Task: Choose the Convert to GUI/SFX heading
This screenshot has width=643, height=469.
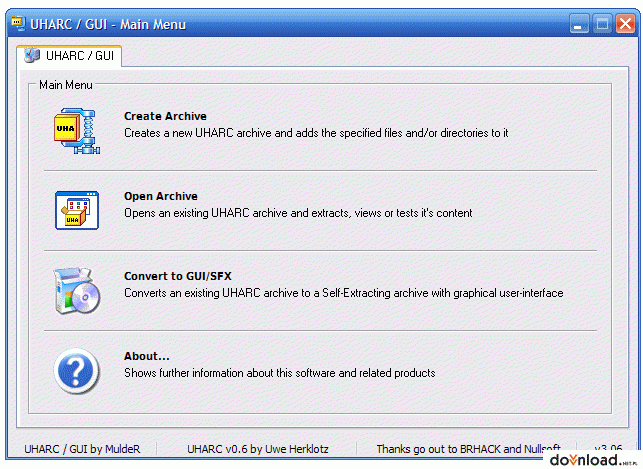Action: point(178,276)
